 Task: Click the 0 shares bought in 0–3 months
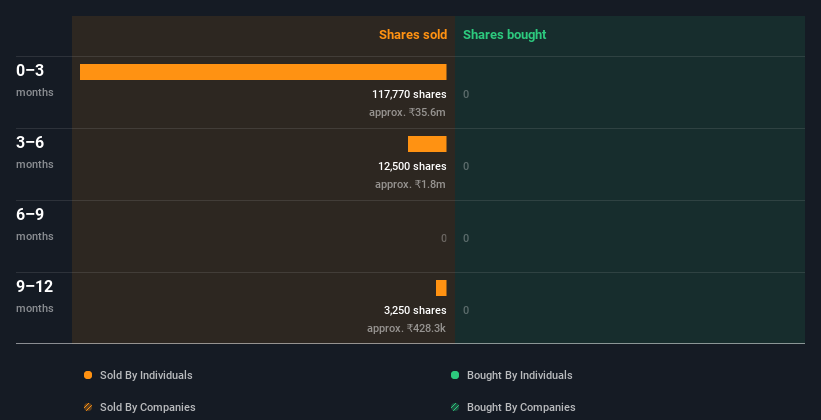(x=466, y=94)
